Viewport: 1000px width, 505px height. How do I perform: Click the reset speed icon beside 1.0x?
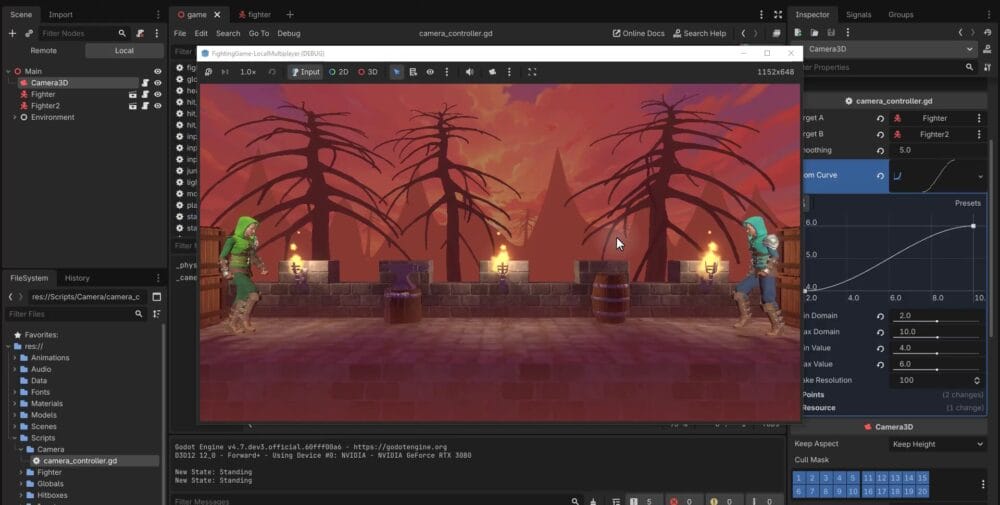[272, 72]
